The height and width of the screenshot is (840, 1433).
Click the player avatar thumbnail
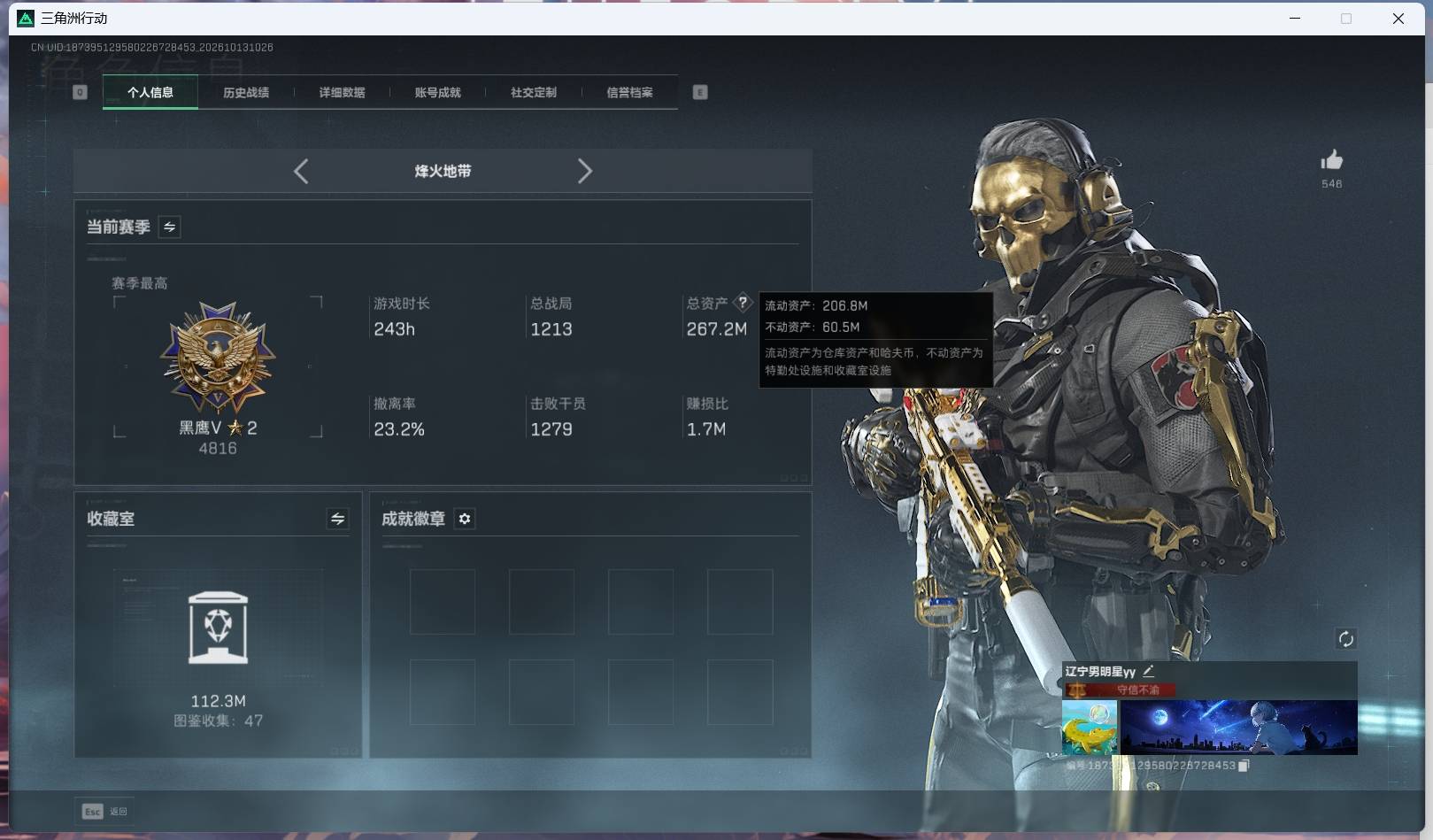[1090, 728]
